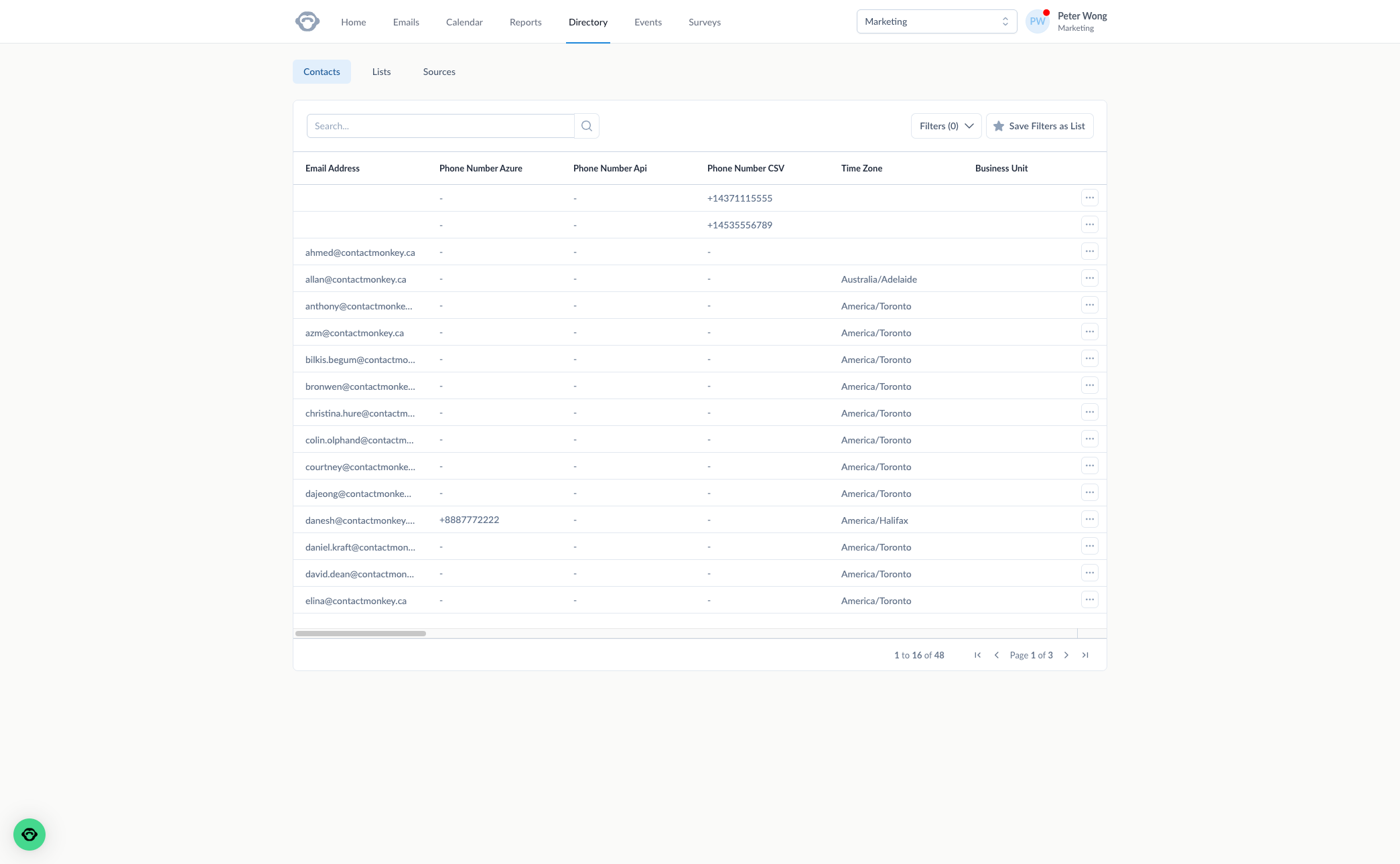Click Save Filters as List button
The image size is (1400, 864).
coord(1039,126)
